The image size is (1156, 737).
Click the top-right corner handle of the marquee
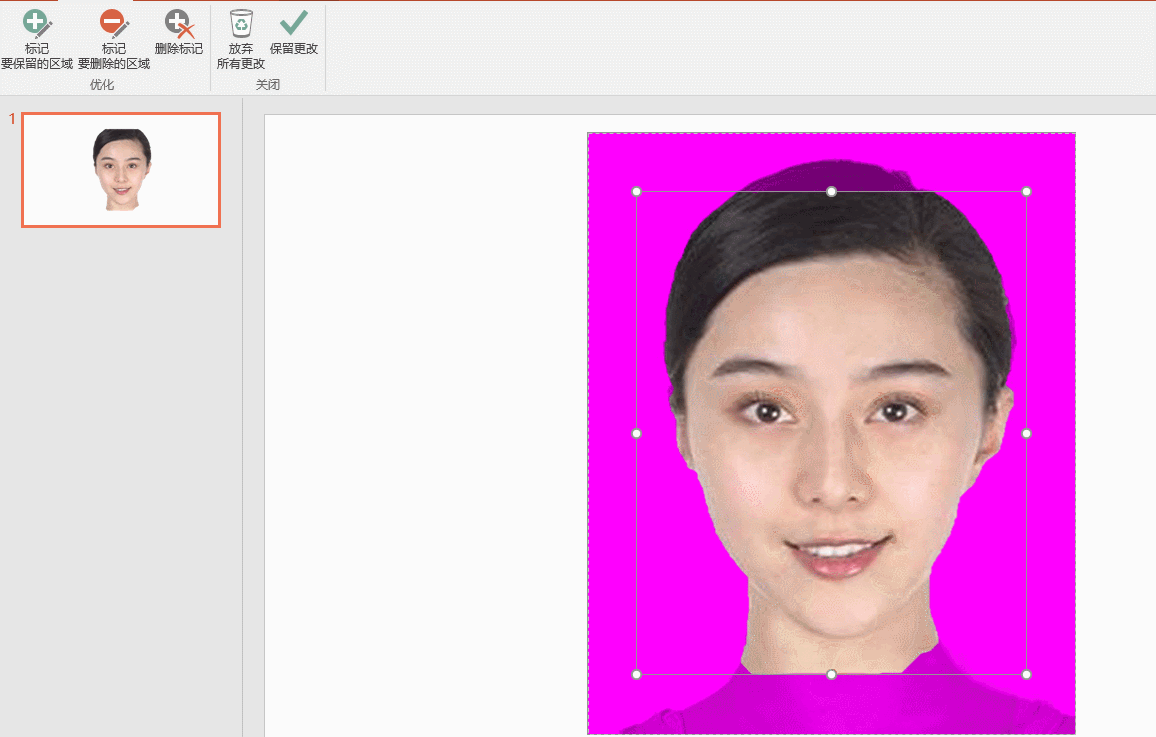pyautogui.click(x=1026, y=191)
